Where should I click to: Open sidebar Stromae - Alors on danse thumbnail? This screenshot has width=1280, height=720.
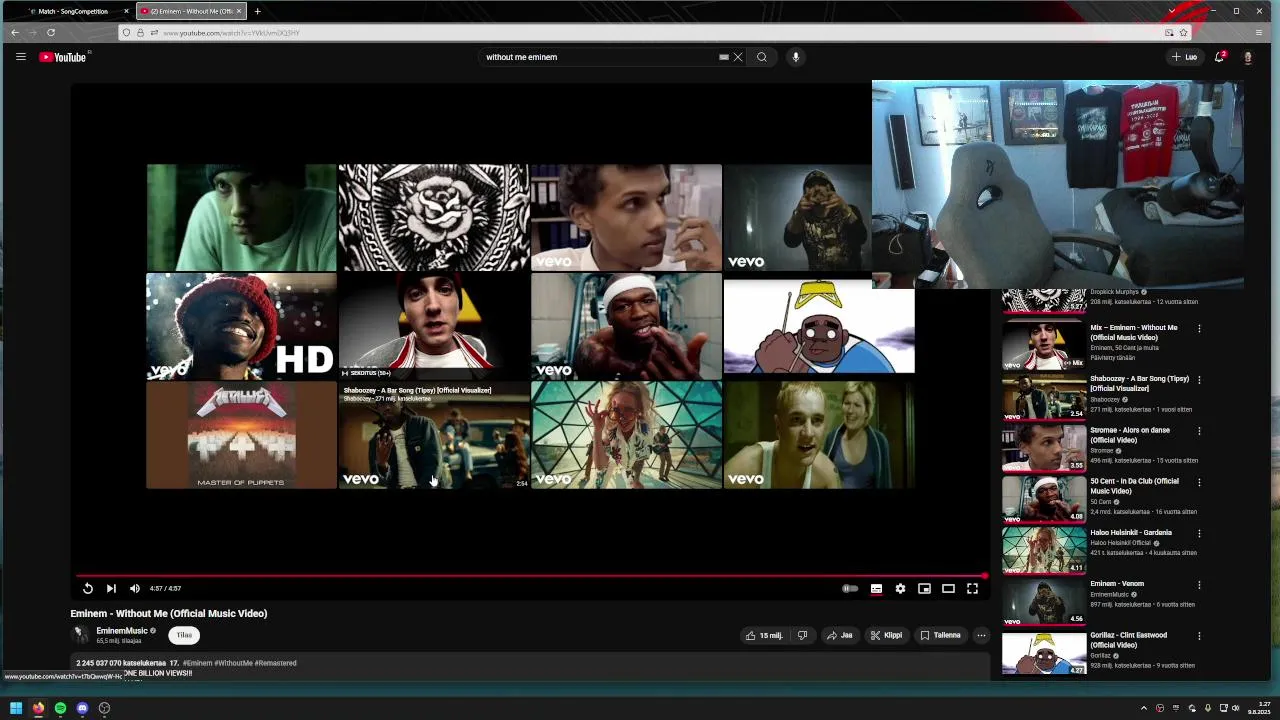click(x=1044, y=448)
